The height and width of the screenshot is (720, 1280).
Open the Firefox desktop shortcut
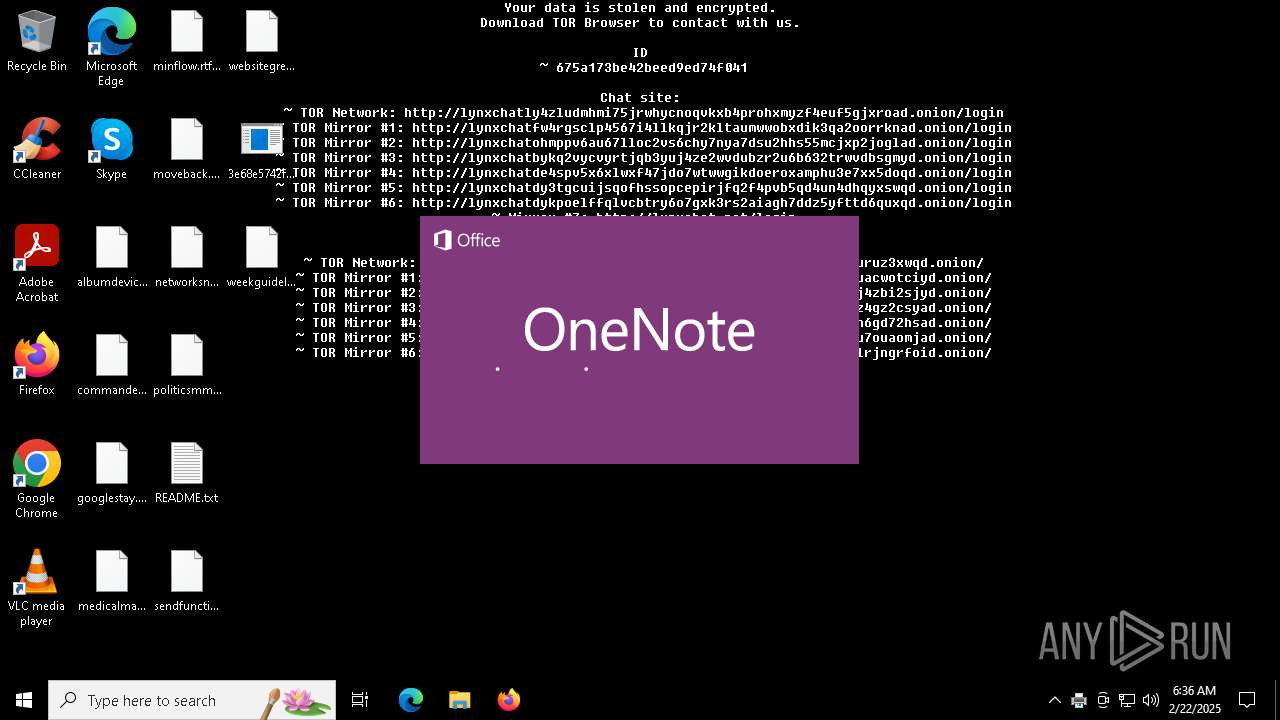tap(37, 365)
